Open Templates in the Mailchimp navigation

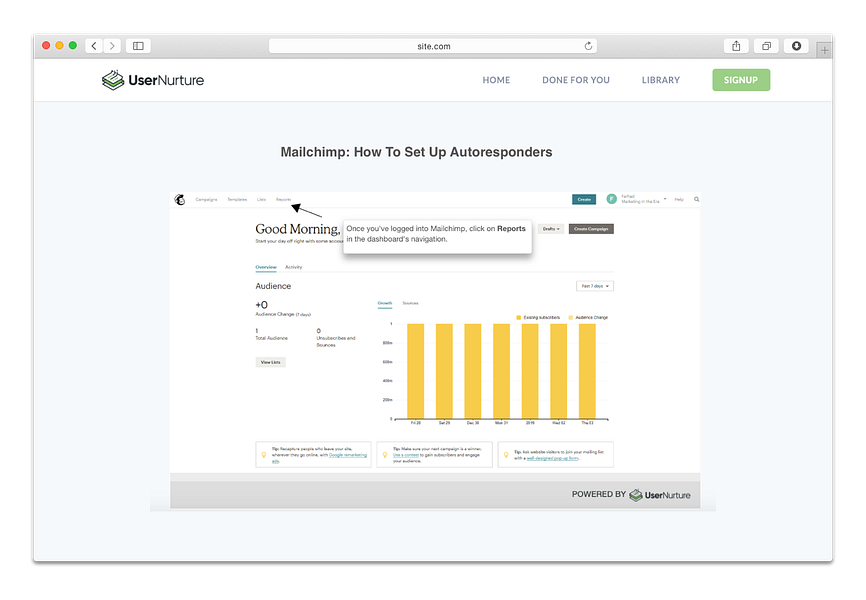click(237, 199)
